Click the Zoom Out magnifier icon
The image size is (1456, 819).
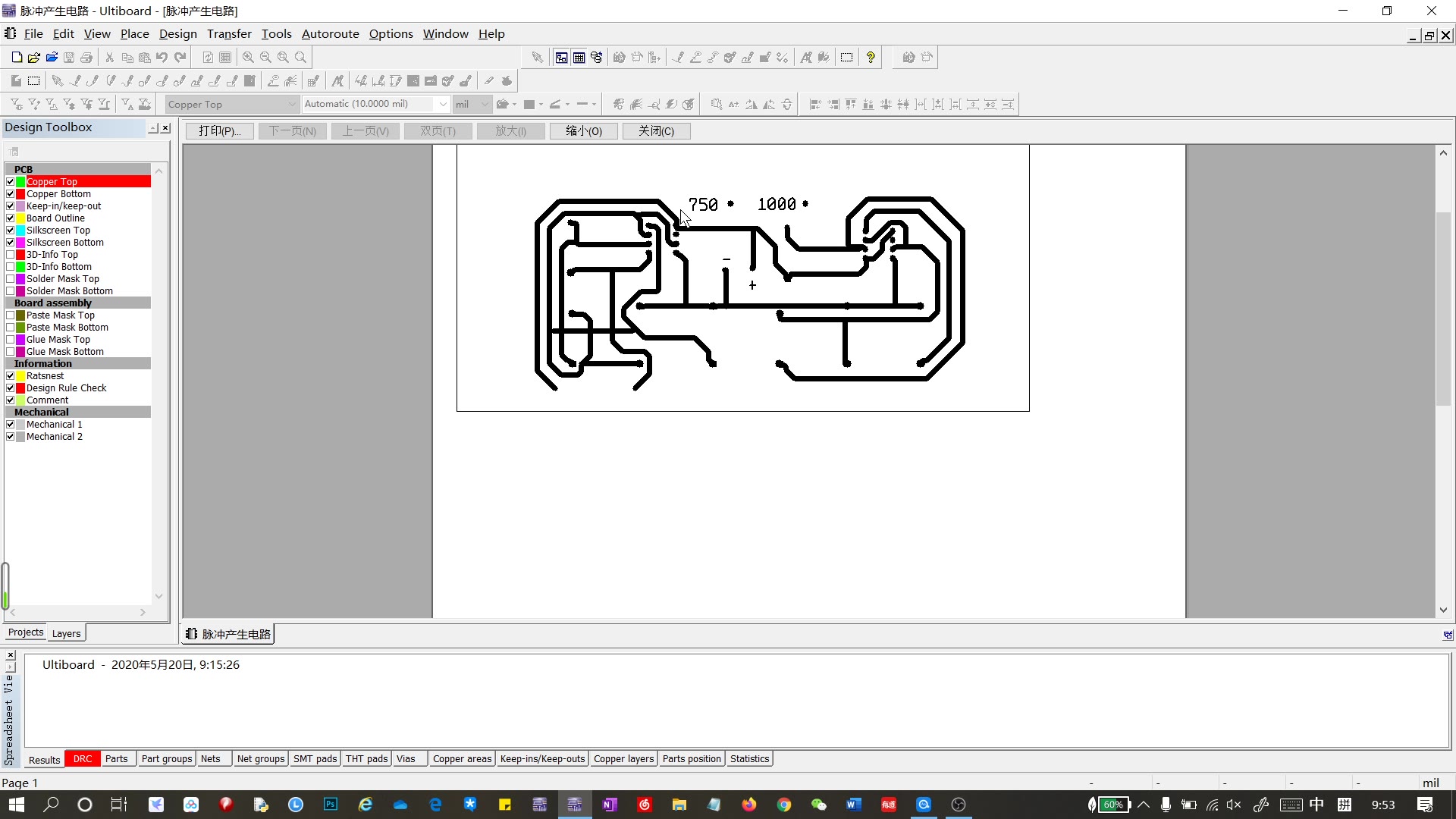[x=265, y=57]
